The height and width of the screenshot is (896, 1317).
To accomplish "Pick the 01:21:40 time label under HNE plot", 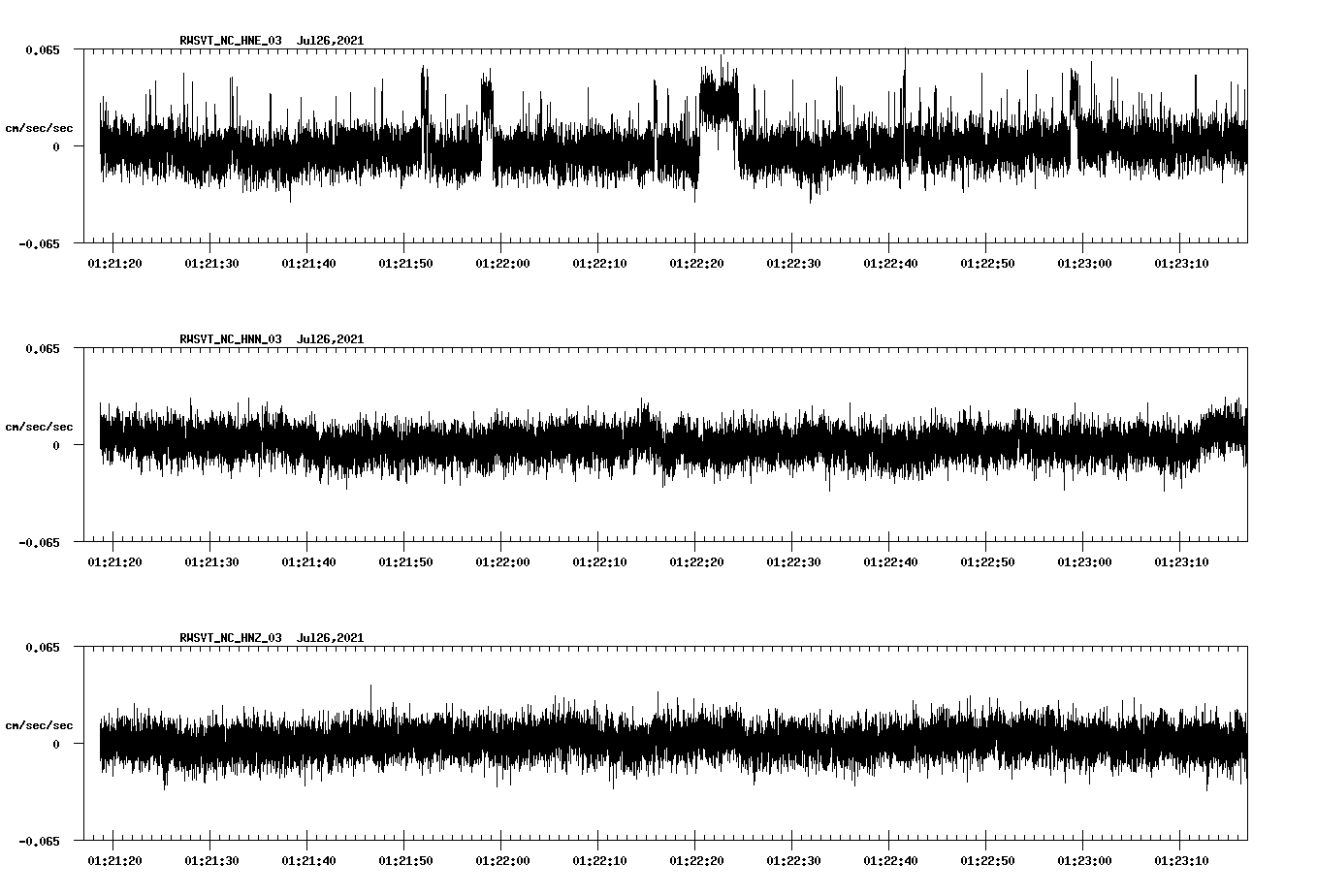I will pos(308,264).
